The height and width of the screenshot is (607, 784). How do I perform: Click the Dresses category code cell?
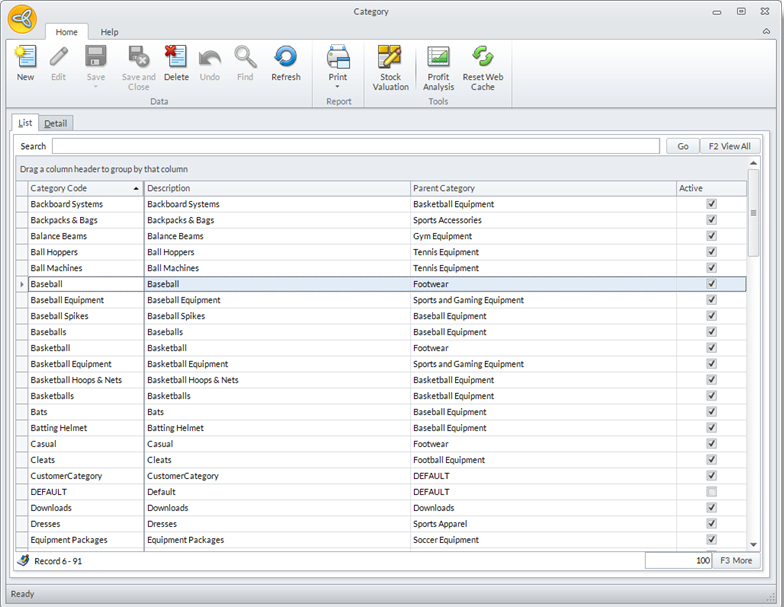[86, 524]
